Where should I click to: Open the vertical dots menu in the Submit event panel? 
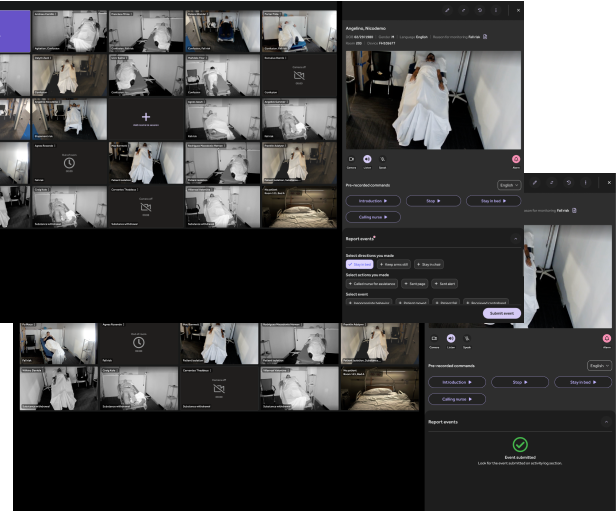pos(496,10)
